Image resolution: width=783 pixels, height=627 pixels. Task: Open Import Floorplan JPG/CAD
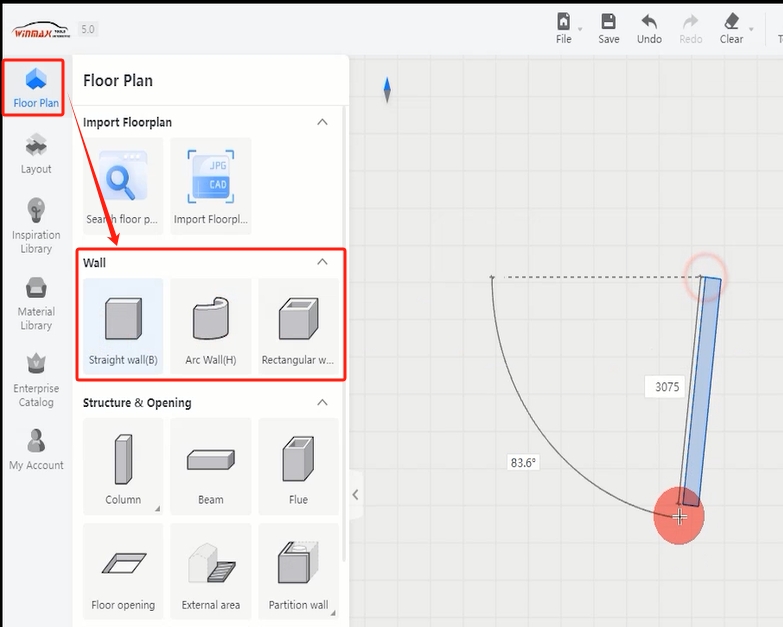click(211, 186)
